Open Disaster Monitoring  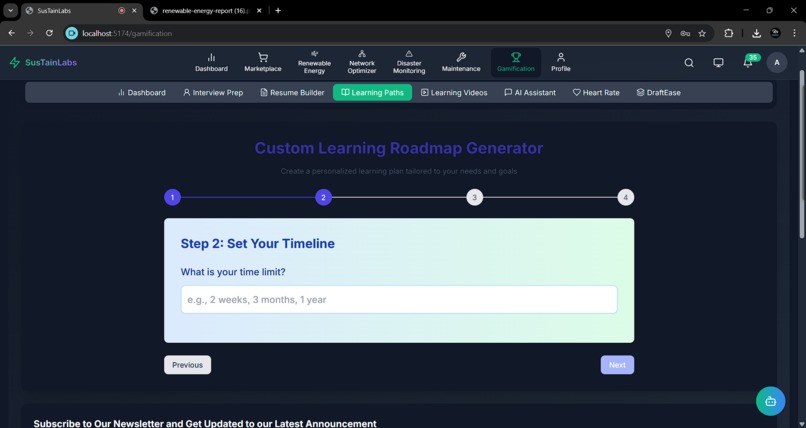pyautogui.click(x=409, y=63)
